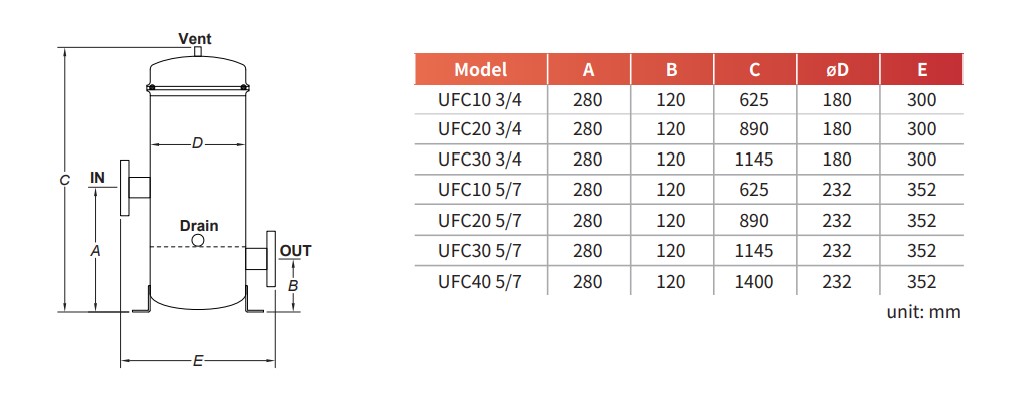Select the IN flange label
The image size is (1023, 397).
point(97,177)
